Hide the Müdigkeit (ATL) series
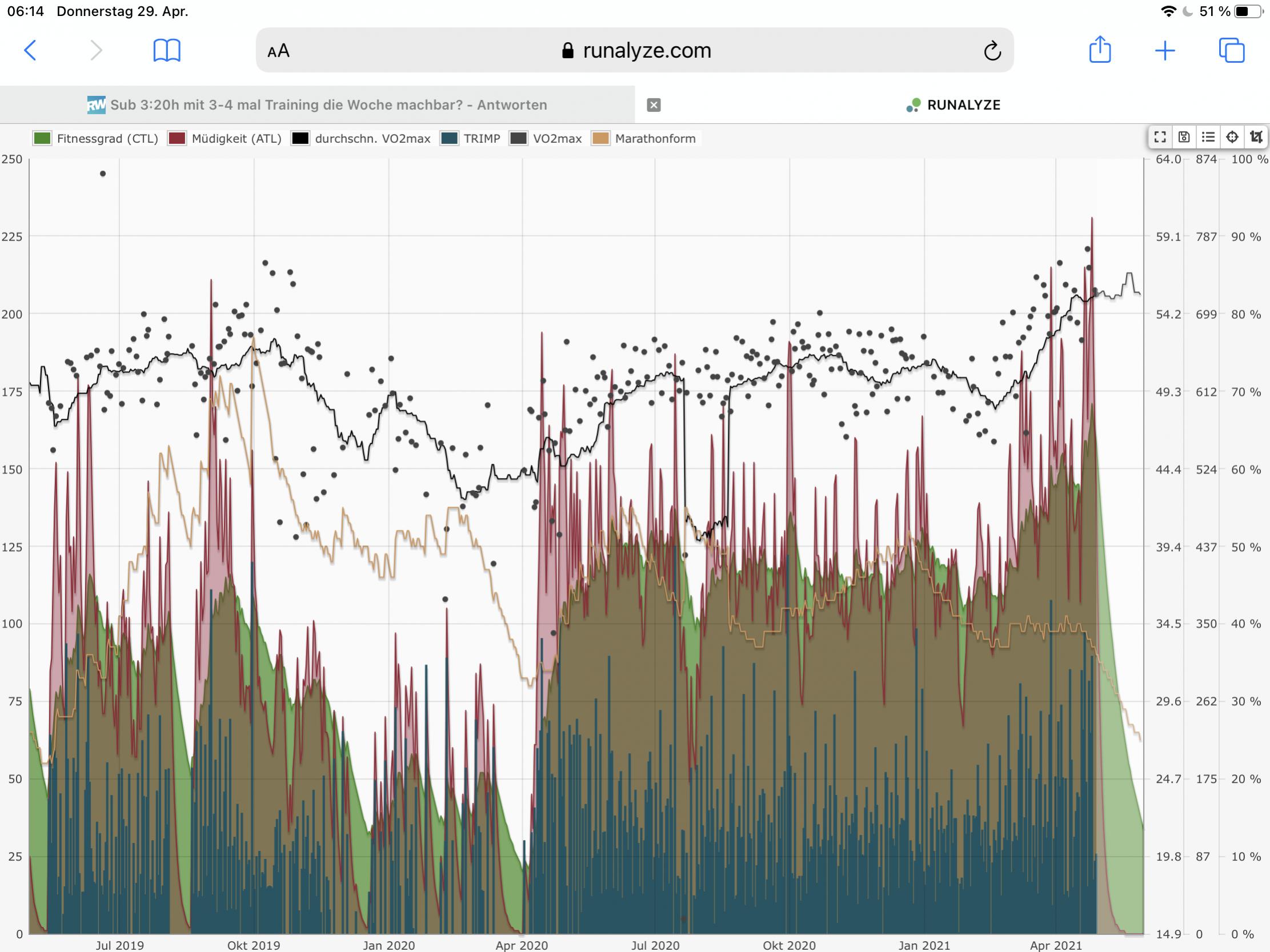Image resolution: width=1270 pixels, height=952 pixels. pos(236,139)
